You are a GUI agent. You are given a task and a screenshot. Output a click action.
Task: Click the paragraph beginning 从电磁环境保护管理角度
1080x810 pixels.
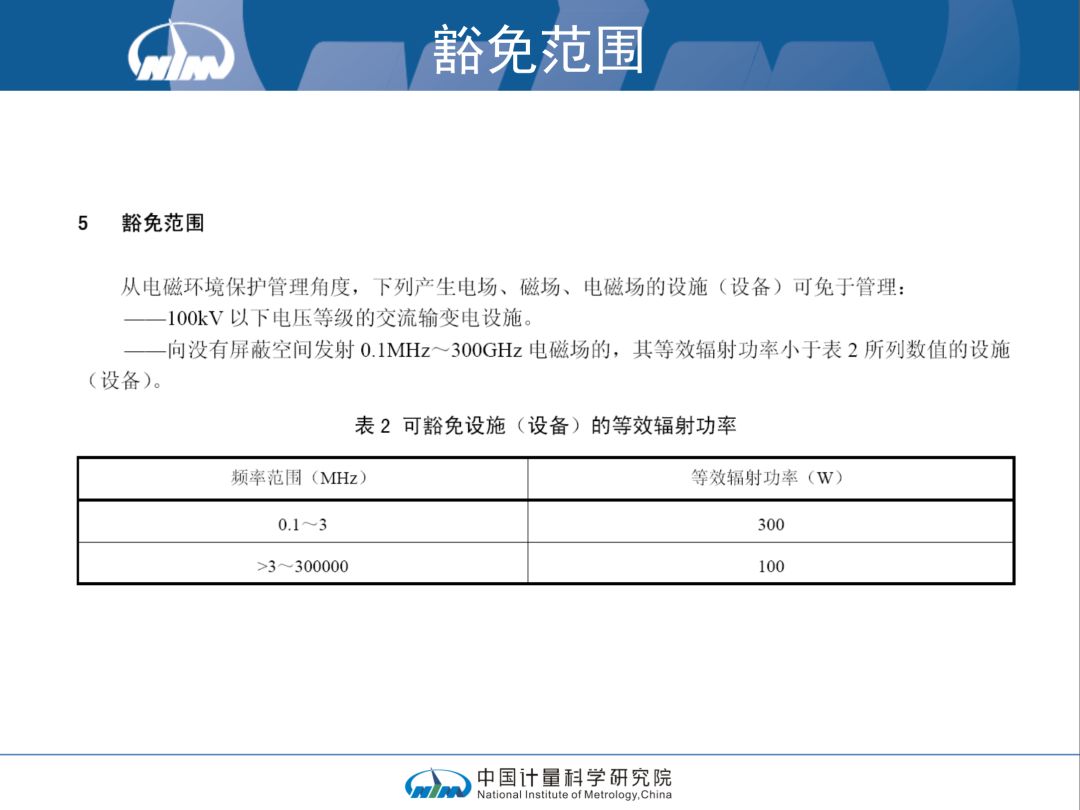click(x=515, y=287)
